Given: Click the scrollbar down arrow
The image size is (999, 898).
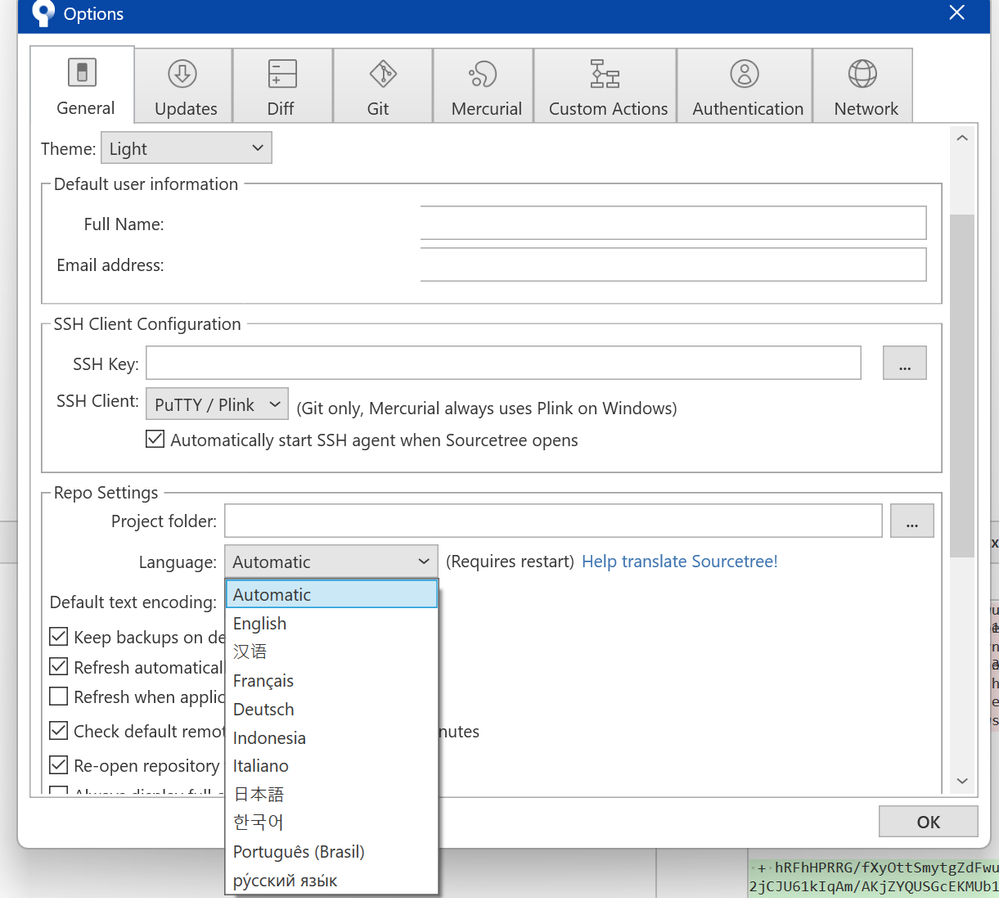Looking at the screenshot, I should (x=962, y=781).
